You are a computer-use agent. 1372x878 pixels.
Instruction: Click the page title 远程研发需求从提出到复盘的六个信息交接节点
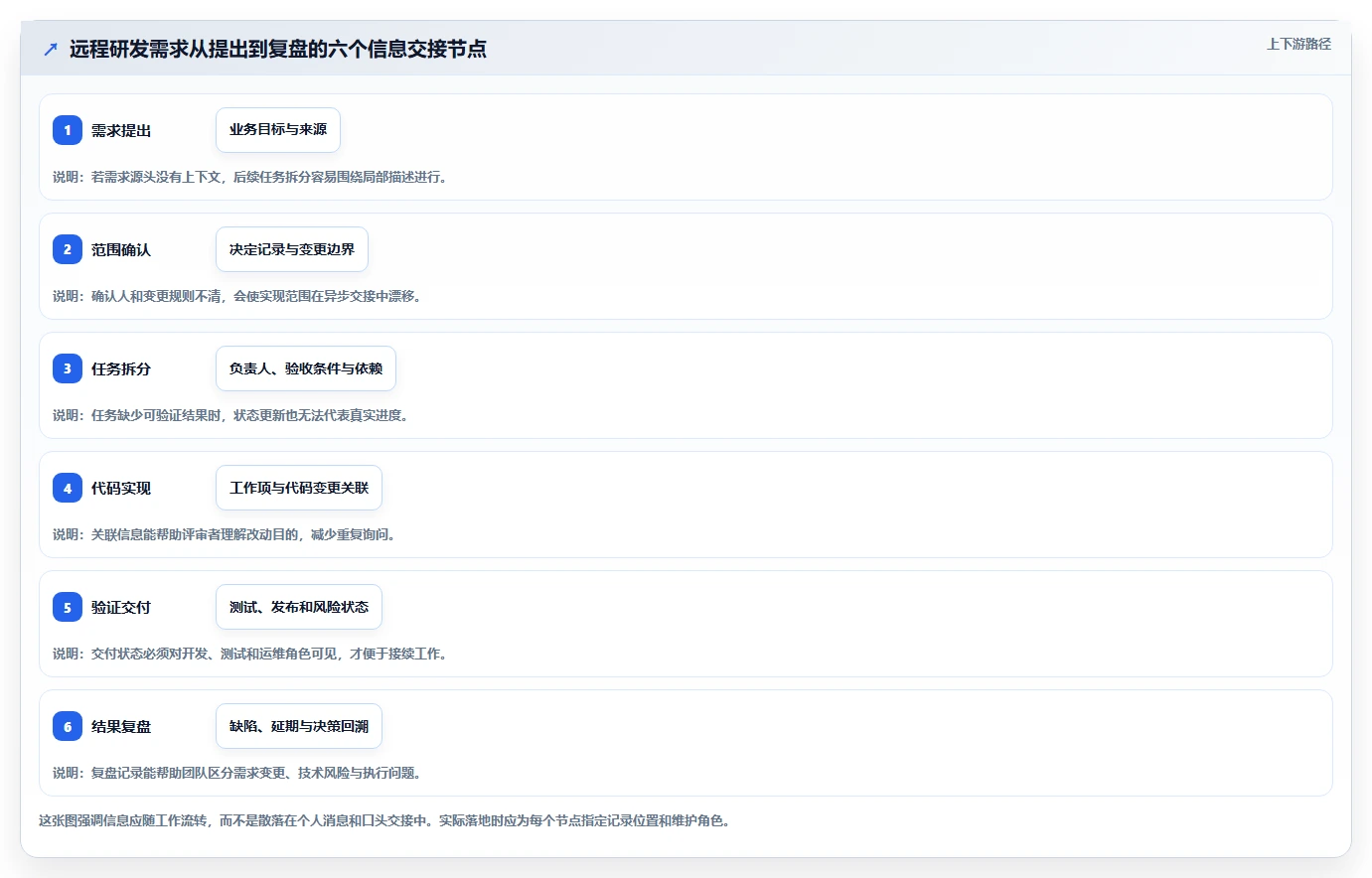pyautogui.click(x=278, y=49)
